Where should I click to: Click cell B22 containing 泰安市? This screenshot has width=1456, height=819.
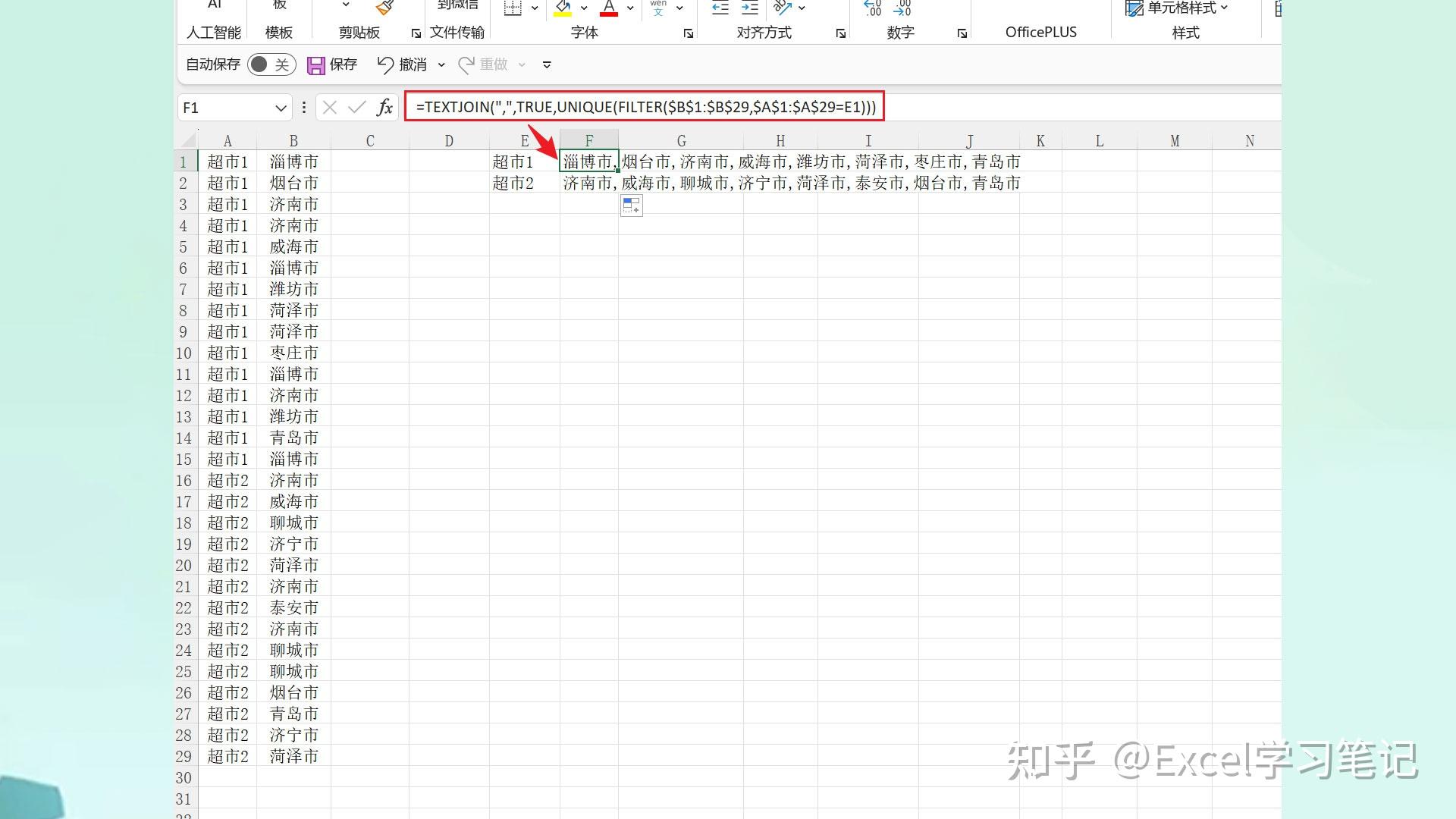(293, 608)
